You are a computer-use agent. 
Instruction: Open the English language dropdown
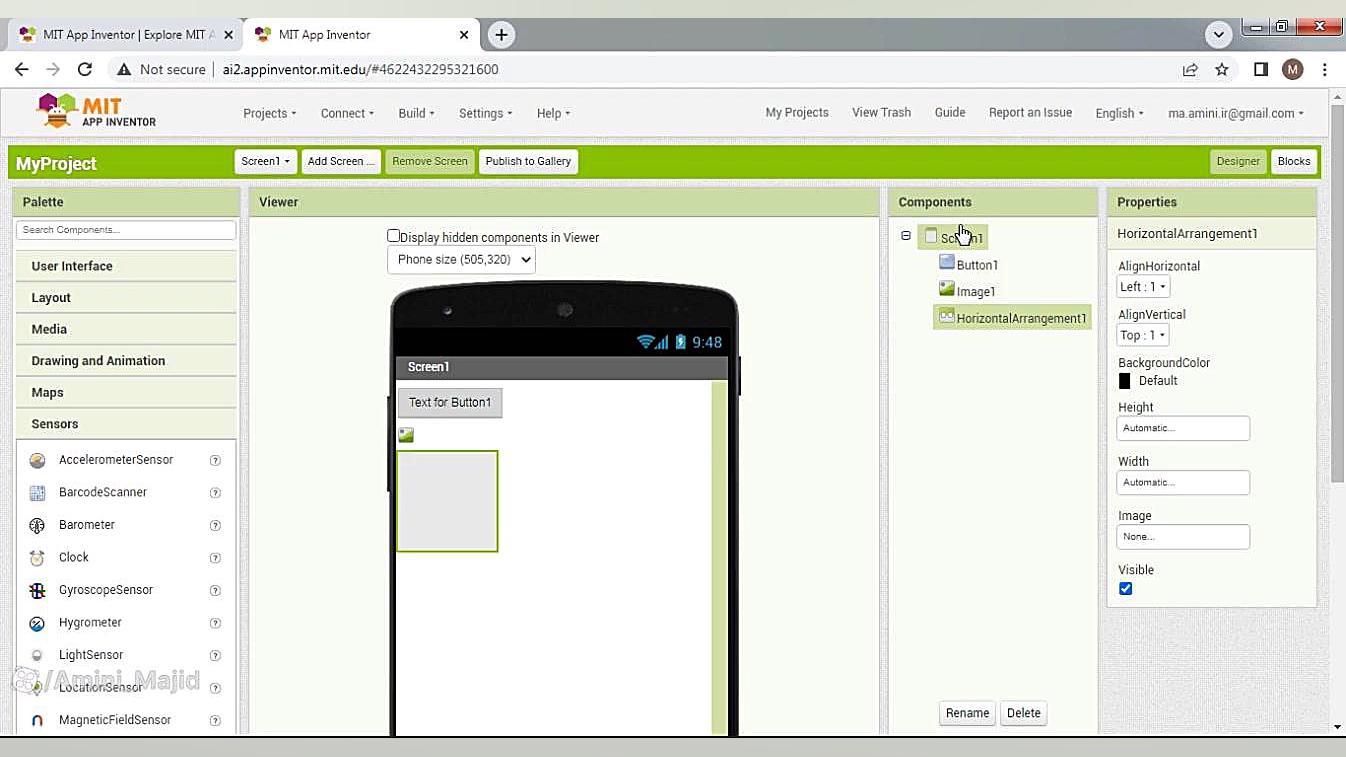click(x=1119, y=113)
